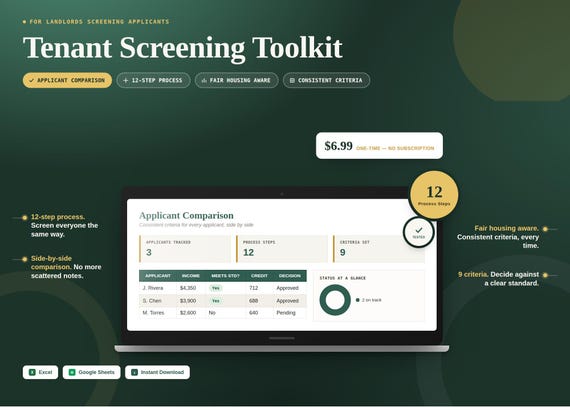
Task: Click the green donut chart
Action: tap(335, 300)
